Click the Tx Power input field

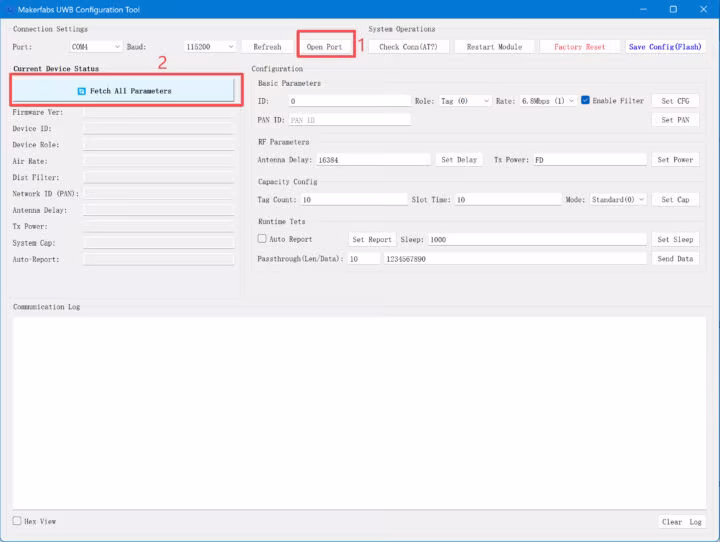[x=590, y=160]
